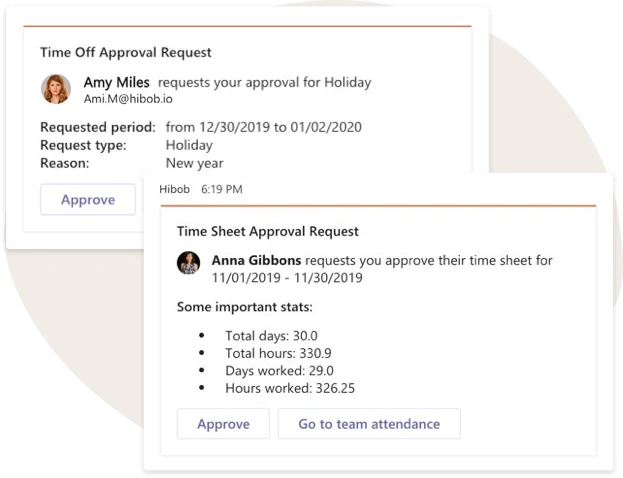The height and width of the screenshot is (478, 623).
Task: Click the 11/01/2019 - 11/30/2019 date range
Action: pos(287,277)
